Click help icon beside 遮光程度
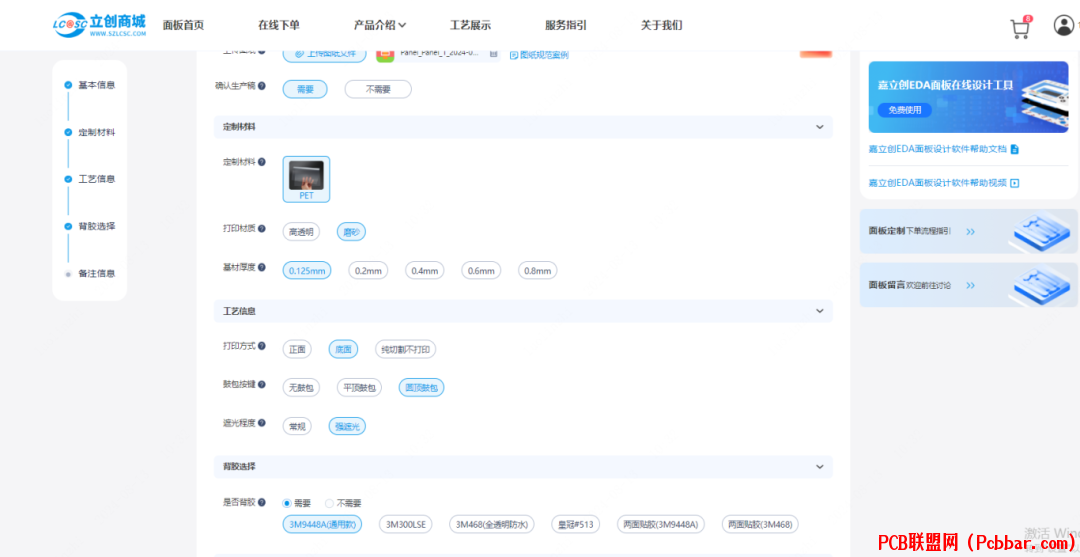This screenshot has height=557, width=1080. (x=262, y=423)
